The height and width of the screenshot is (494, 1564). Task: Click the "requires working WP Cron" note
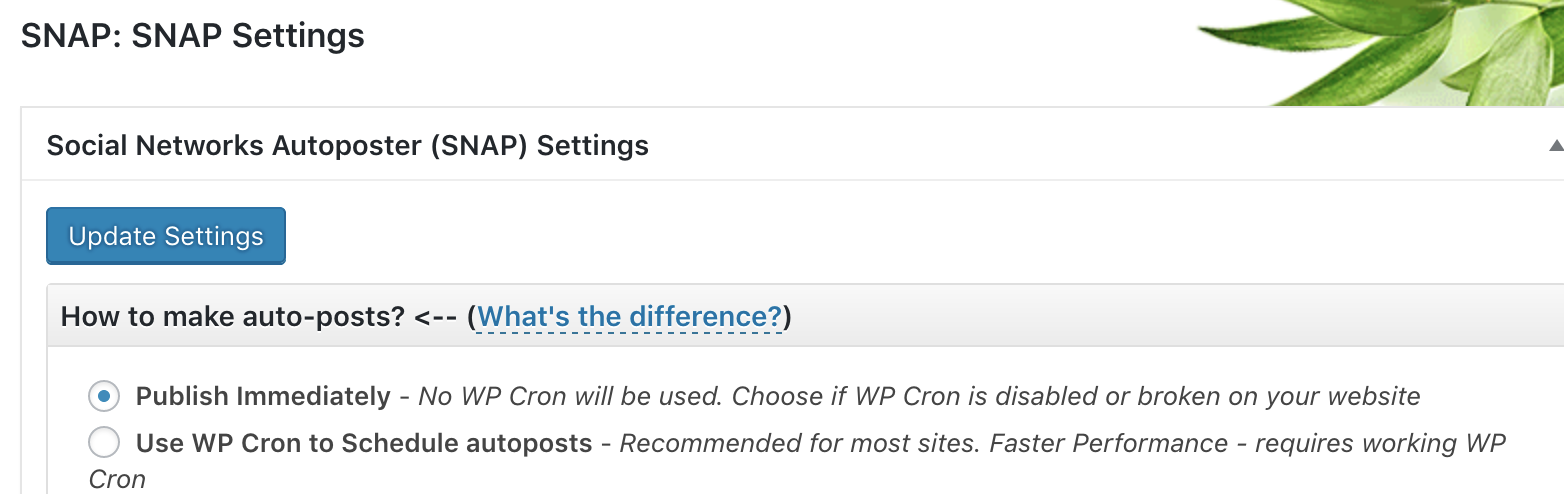point(1380,443)
